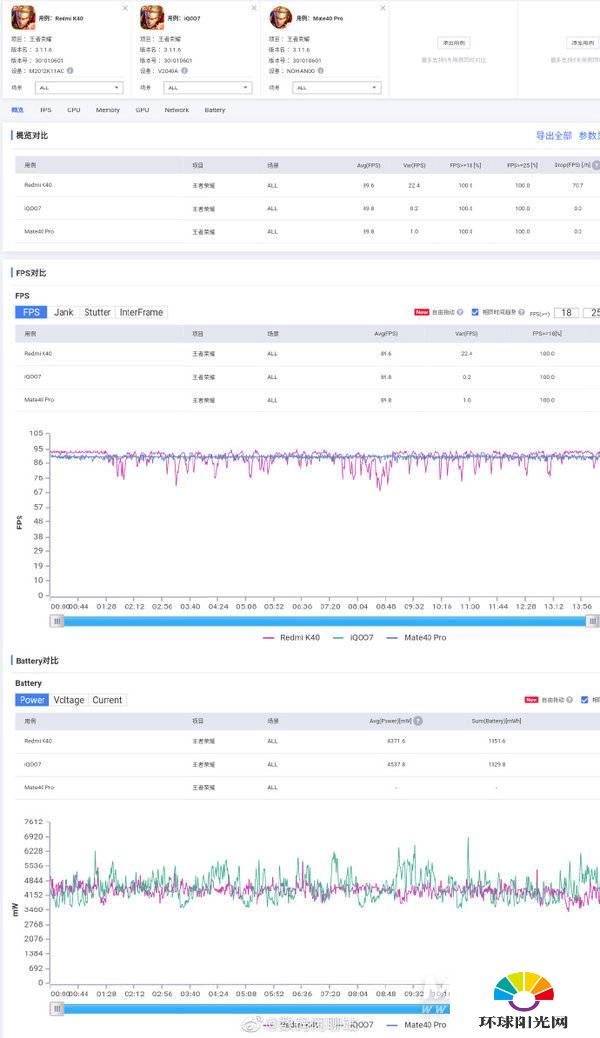This screenshot has width=600, height=1038.
Task: Click the info icon beside device M2012K11AC
Action: (x=70, y=71)
